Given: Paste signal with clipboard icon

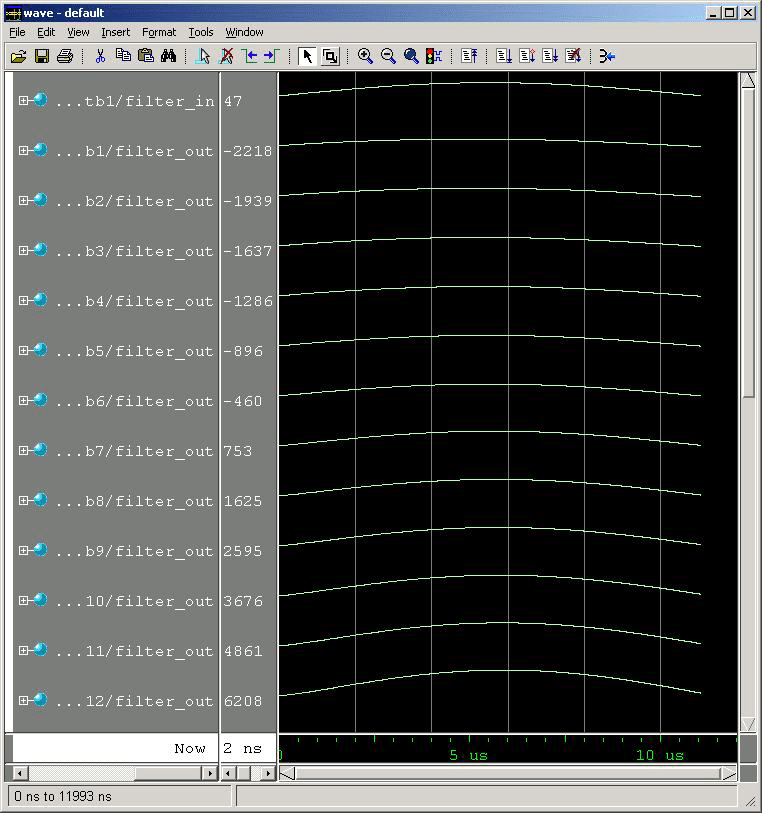Looking at the screenshot, I should point(146,56).
